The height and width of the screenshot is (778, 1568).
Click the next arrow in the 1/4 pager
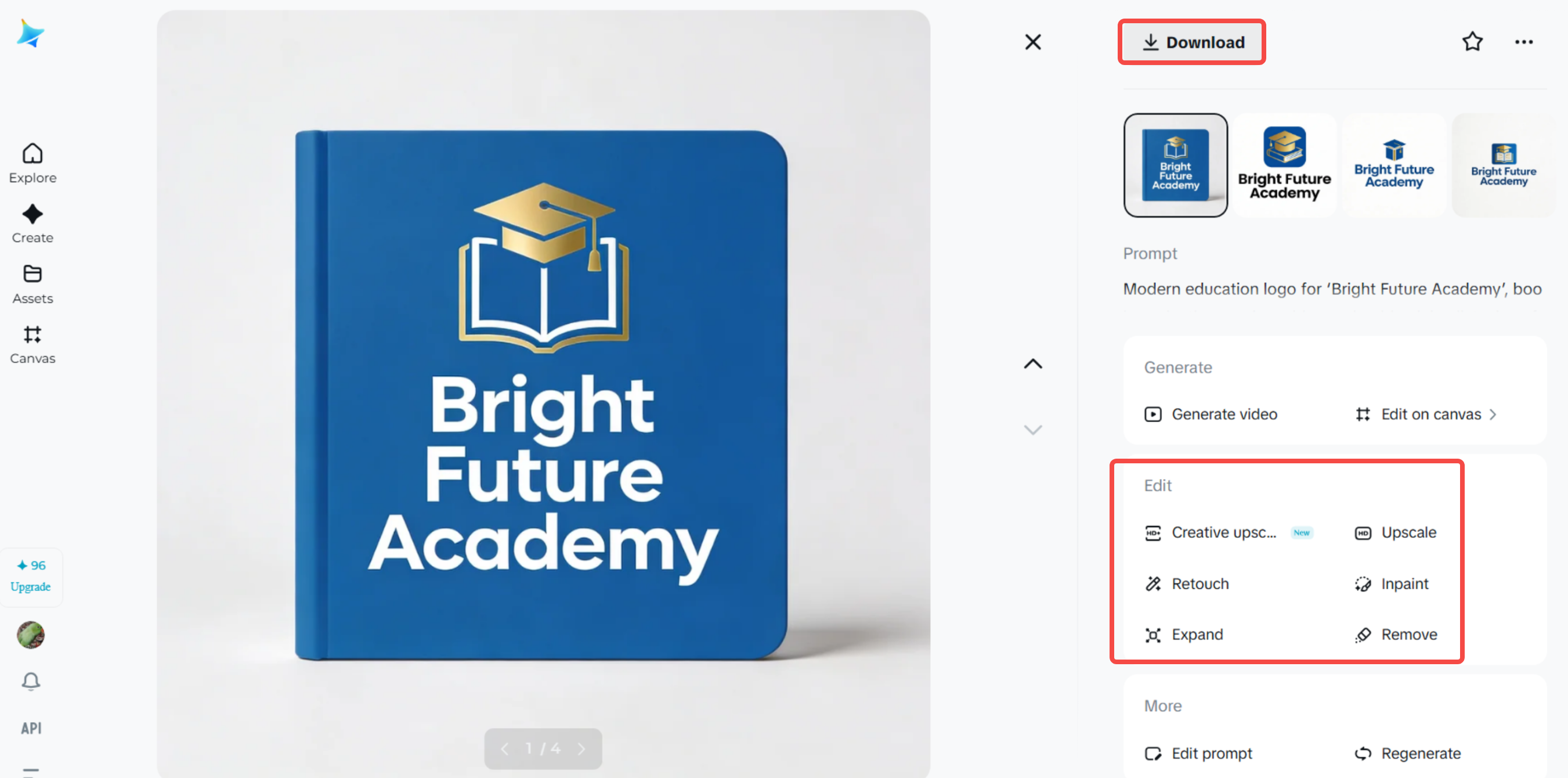tap(582, 748)
